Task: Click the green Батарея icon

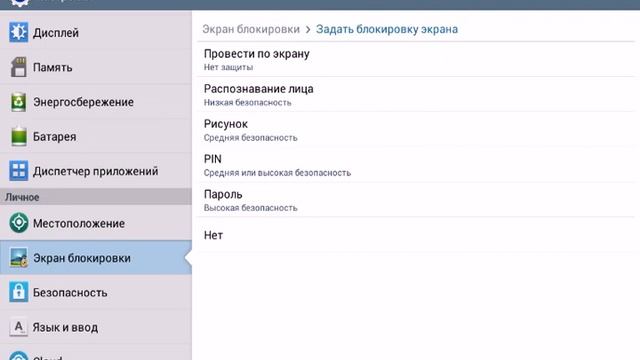Action: point(18,136)
